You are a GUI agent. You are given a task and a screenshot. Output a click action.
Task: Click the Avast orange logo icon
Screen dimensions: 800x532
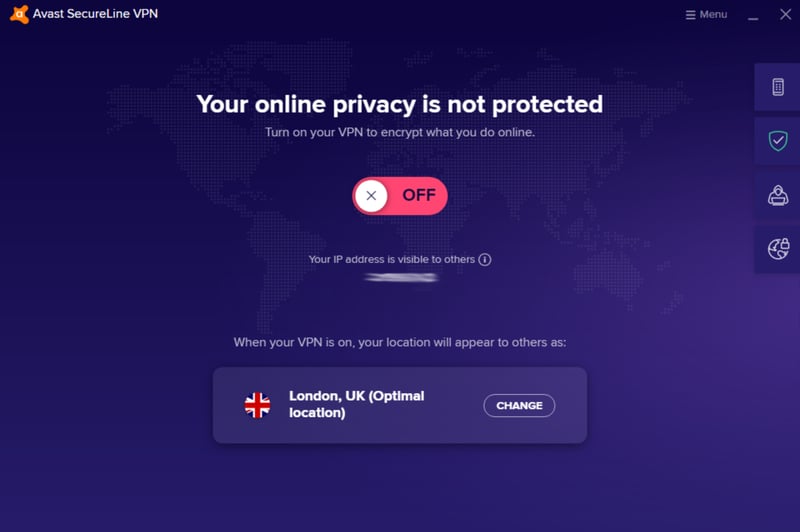point(19,14)
